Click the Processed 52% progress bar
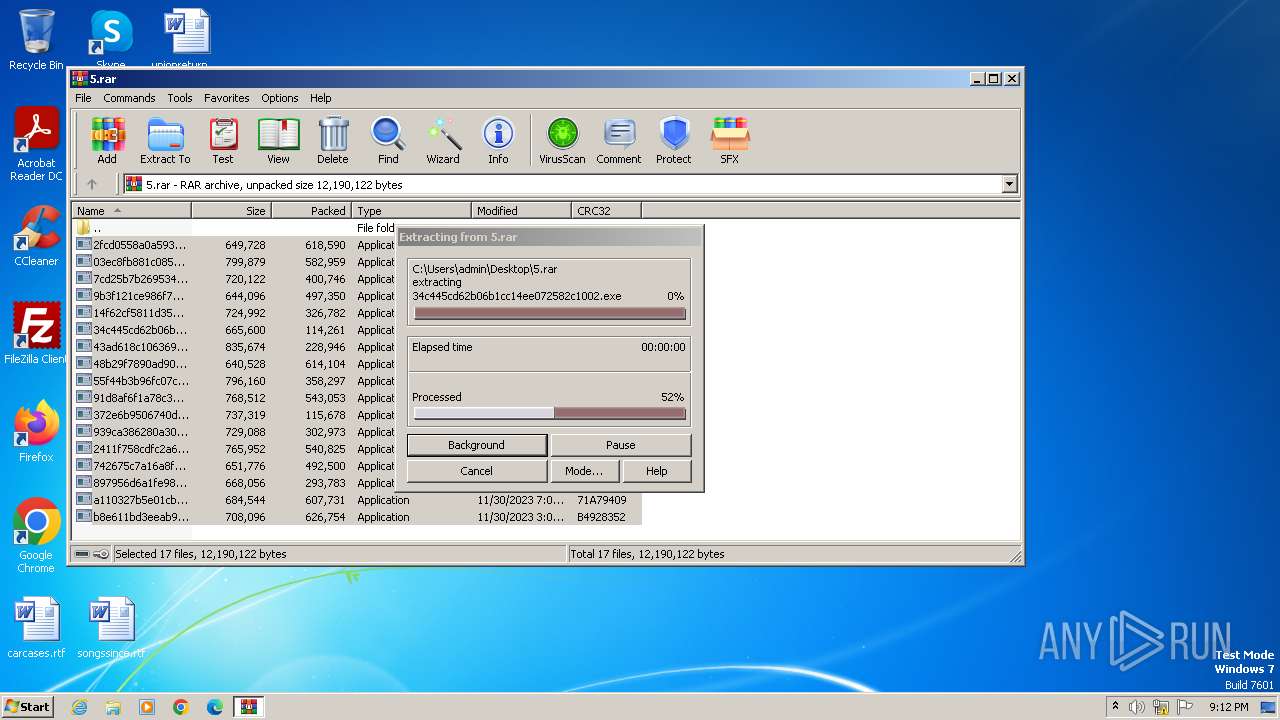The width and height of the screenshot is (1280, 720). (550, 413)
